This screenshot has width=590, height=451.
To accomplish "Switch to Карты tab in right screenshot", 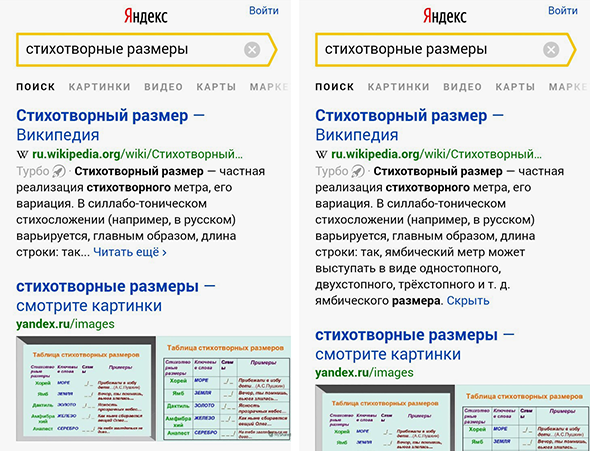I will (x=515, y=87).
